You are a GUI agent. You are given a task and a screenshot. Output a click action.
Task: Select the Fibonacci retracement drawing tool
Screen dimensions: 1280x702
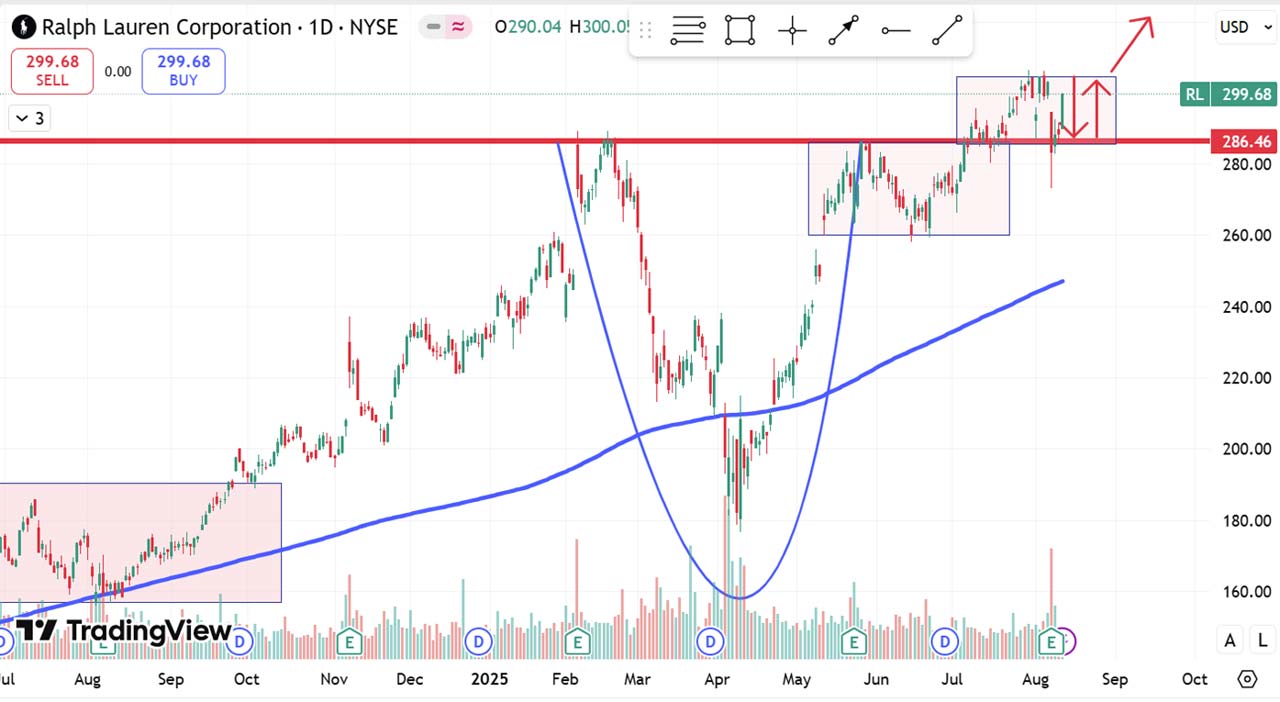click(688, 30)
